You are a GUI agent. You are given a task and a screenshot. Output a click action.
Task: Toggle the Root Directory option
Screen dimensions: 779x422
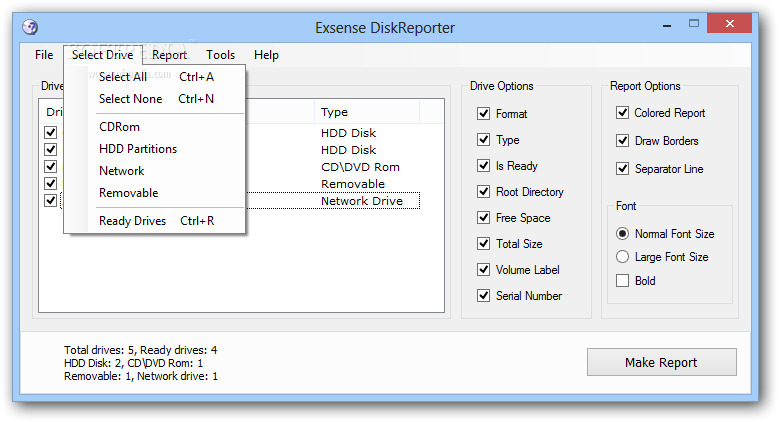pos(483,191)
